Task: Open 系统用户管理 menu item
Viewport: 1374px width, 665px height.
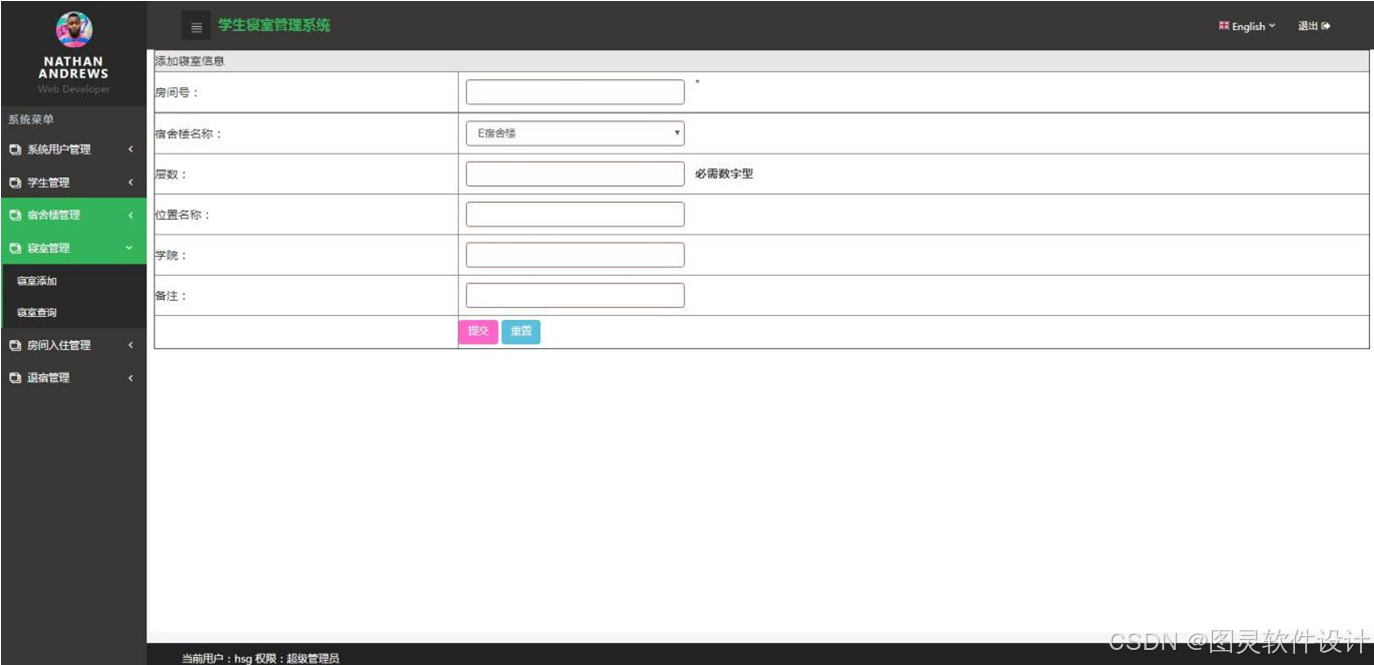Action: (73, 150)
